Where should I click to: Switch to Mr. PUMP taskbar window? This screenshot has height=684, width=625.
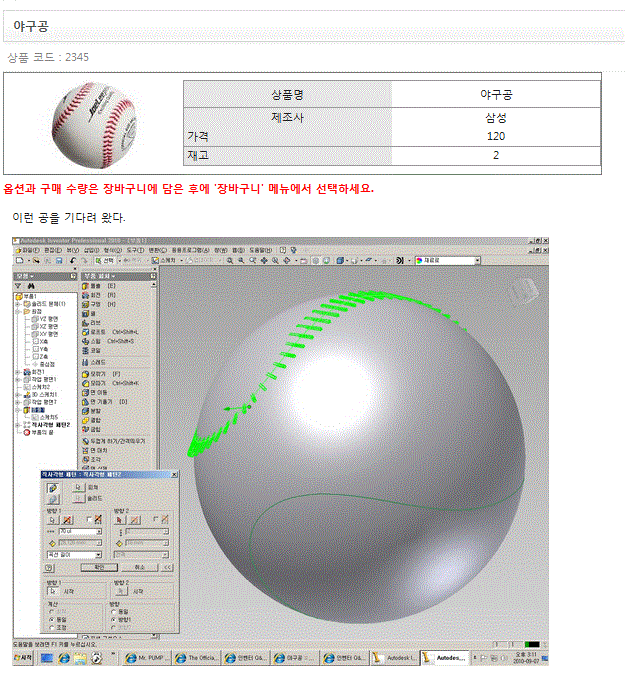coord(145,658)
